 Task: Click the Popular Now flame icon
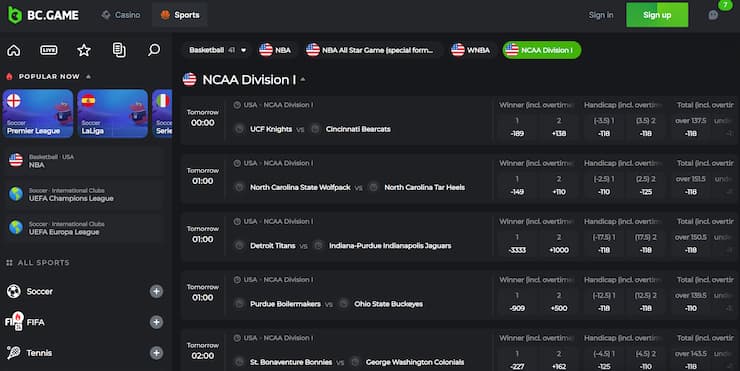point(9,76)
